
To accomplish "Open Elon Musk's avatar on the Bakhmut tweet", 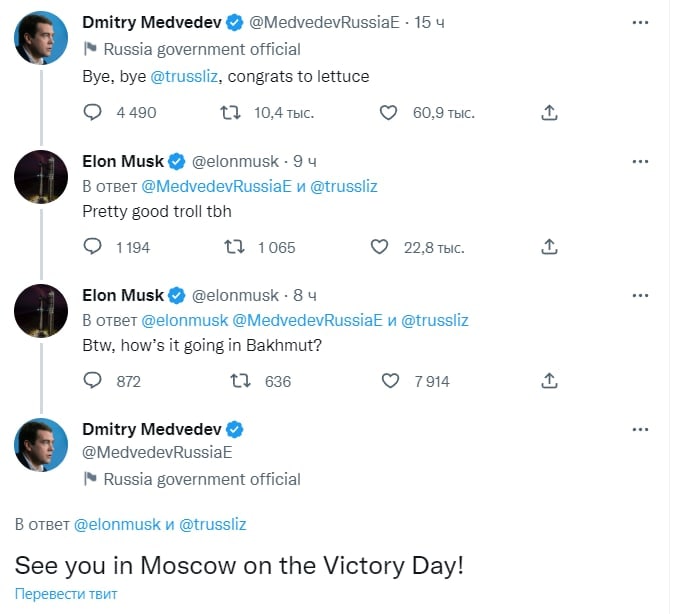I will coord(41,311).
